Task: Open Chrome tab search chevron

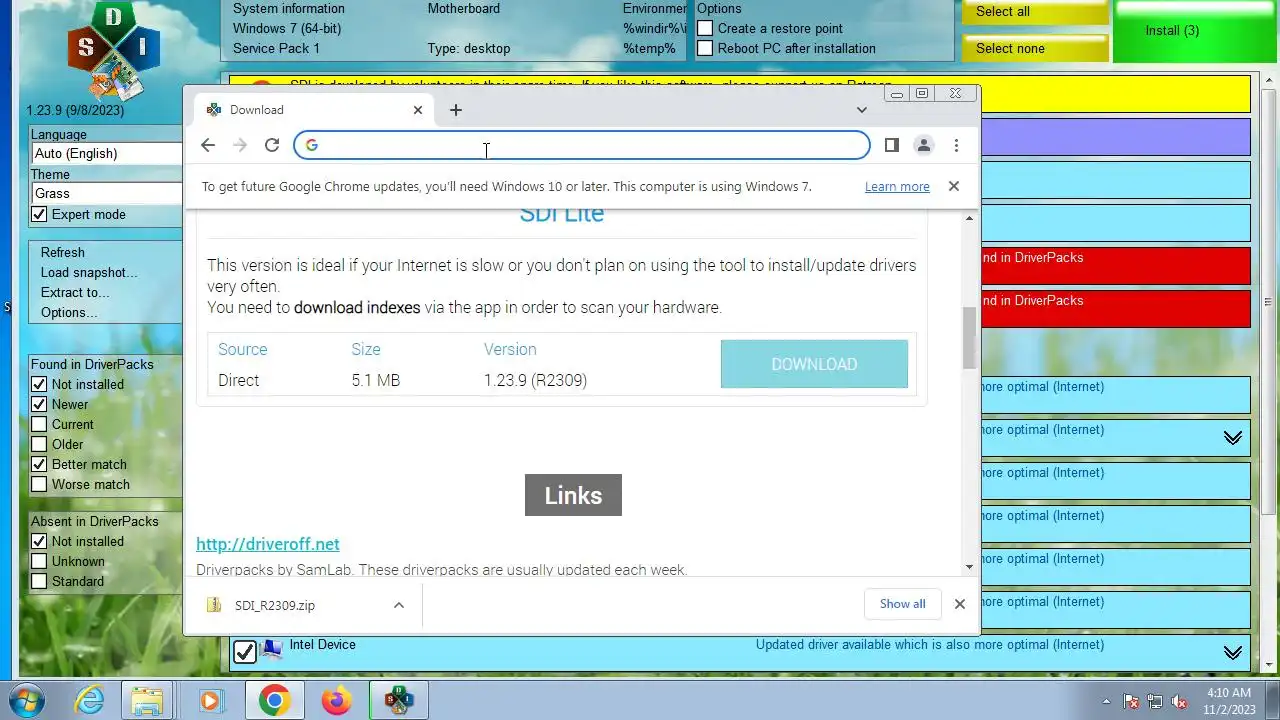Action: [x=861, y=110]
